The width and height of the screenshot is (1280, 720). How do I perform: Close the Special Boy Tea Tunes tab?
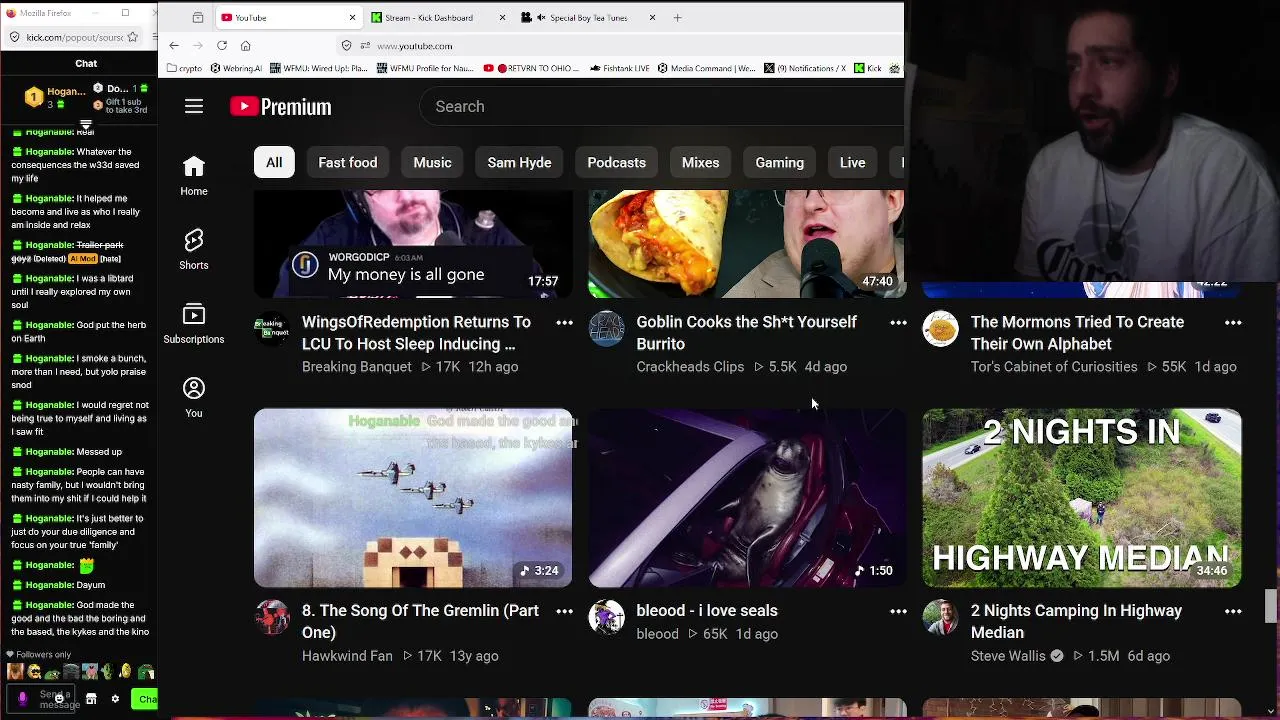(652, 17)
